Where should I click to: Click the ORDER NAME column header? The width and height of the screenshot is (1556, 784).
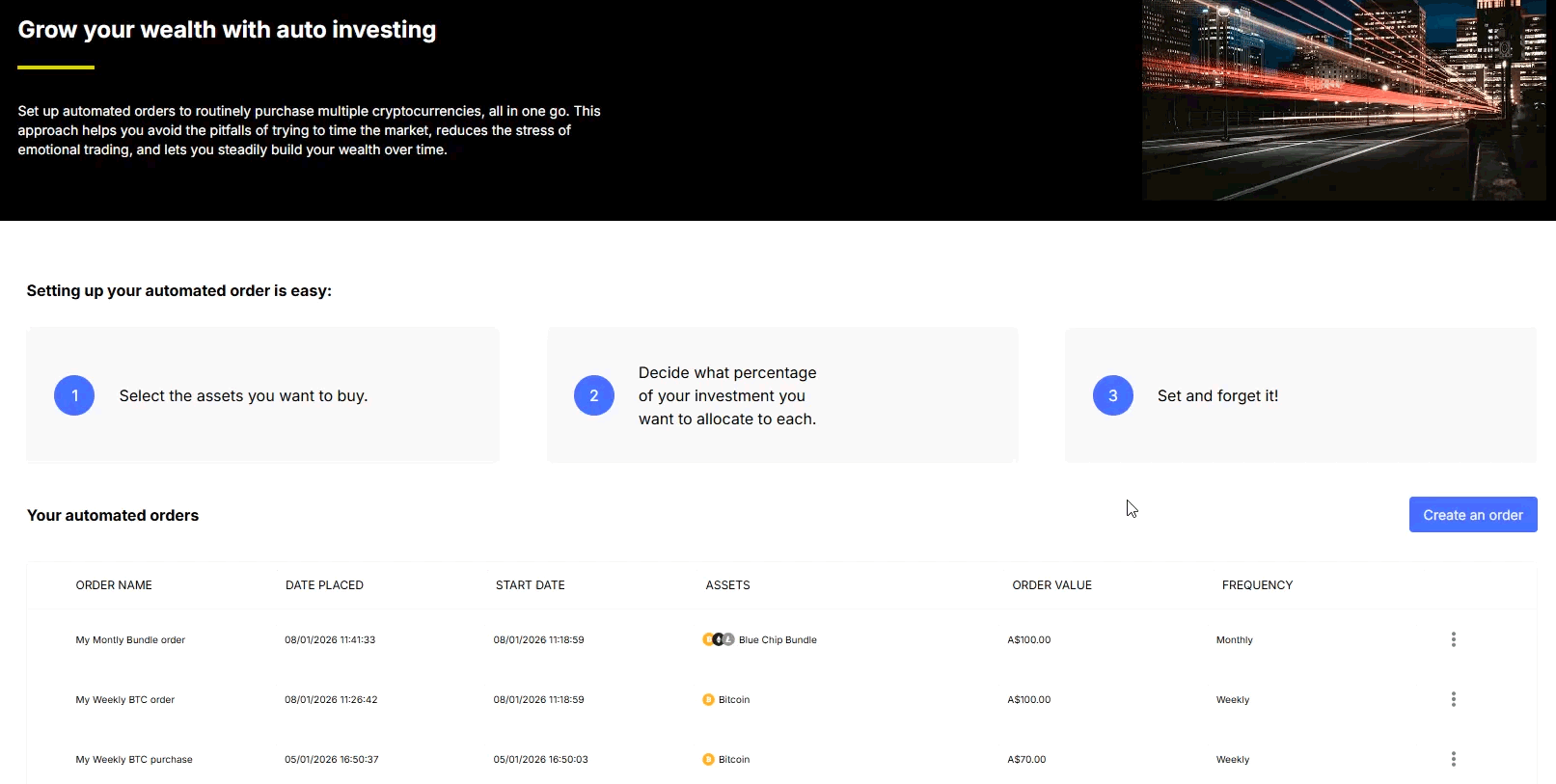pos(114,585)
